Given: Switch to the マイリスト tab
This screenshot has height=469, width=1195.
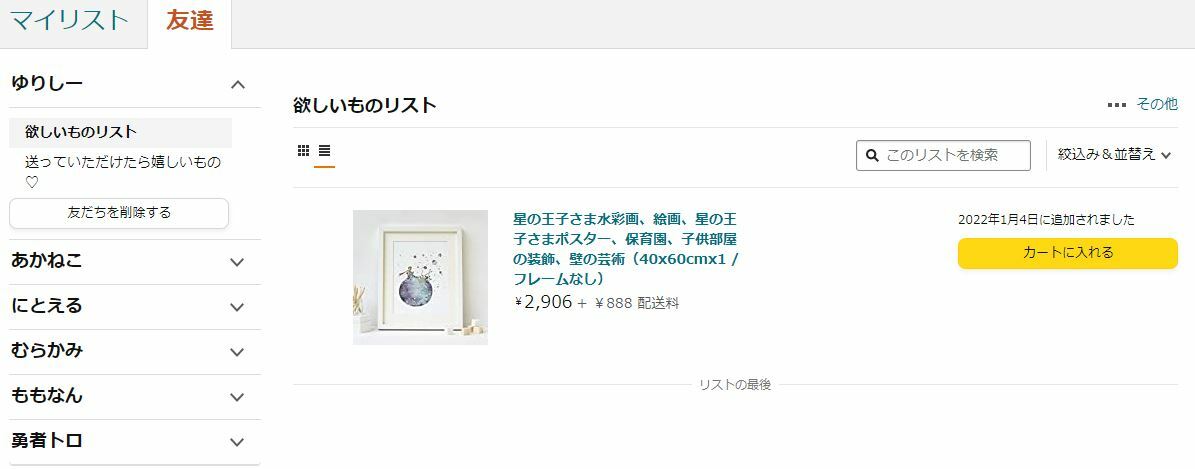Looking at the screenshot, I should pyautogui.click(x=69, y=21).
